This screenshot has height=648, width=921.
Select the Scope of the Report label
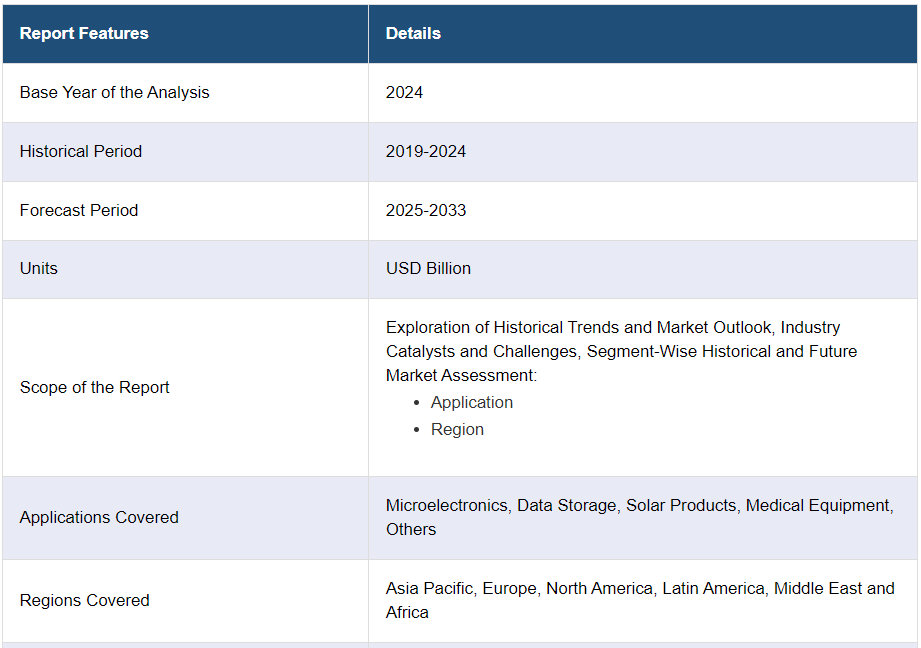coord(94,388)
